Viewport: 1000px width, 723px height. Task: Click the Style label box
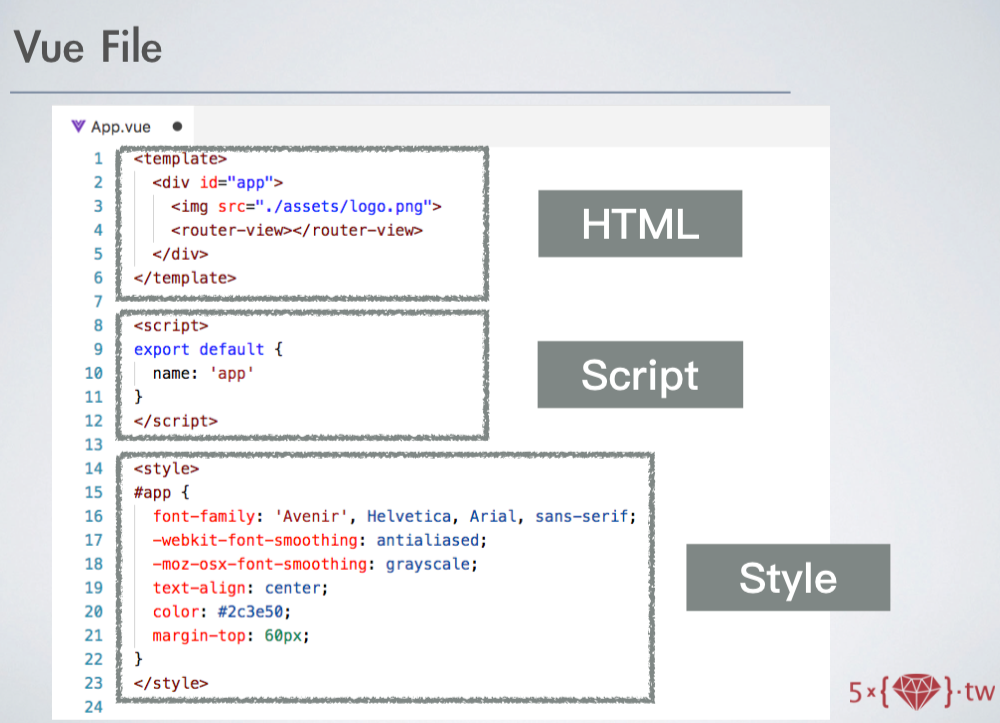click(788, 578)
